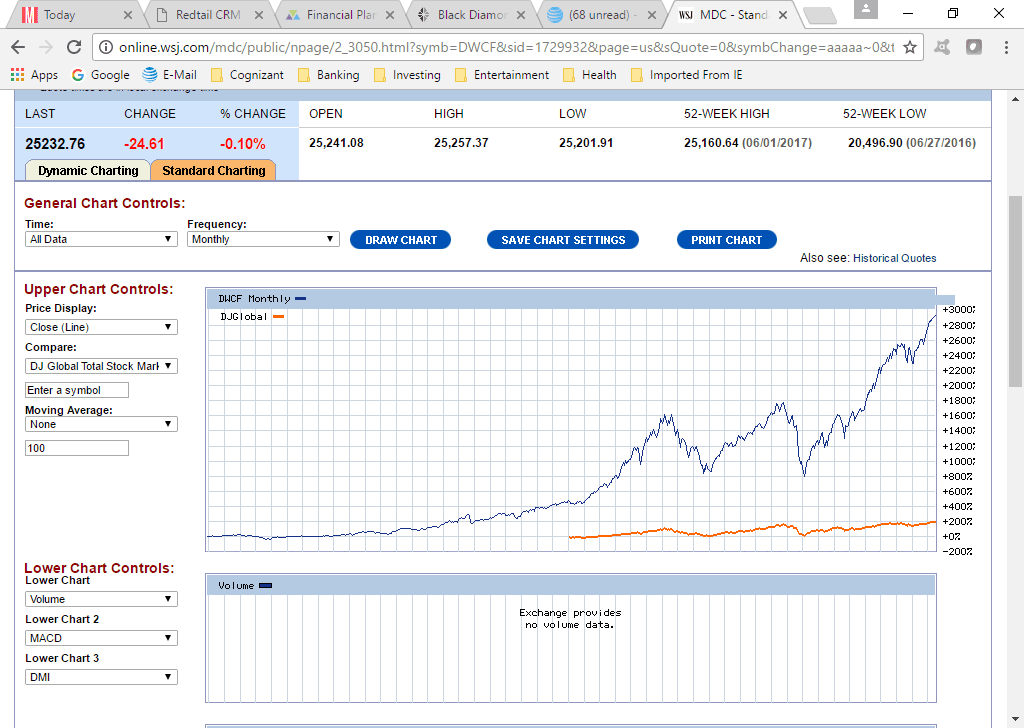The width and height of the screenshot is (1024, 728).
Task: Switch to the Black Diamond tab
Action: point(471,15)
